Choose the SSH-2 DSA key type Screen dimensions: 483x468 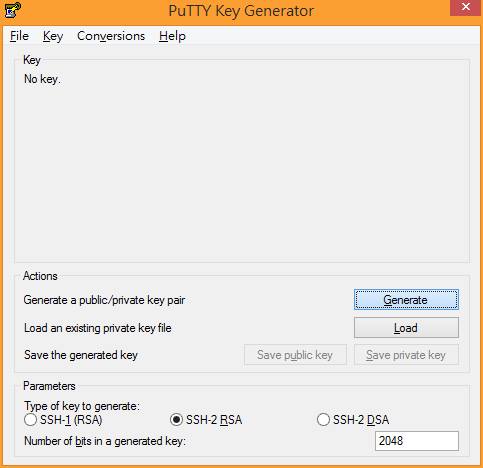click(x=353, y=420)
